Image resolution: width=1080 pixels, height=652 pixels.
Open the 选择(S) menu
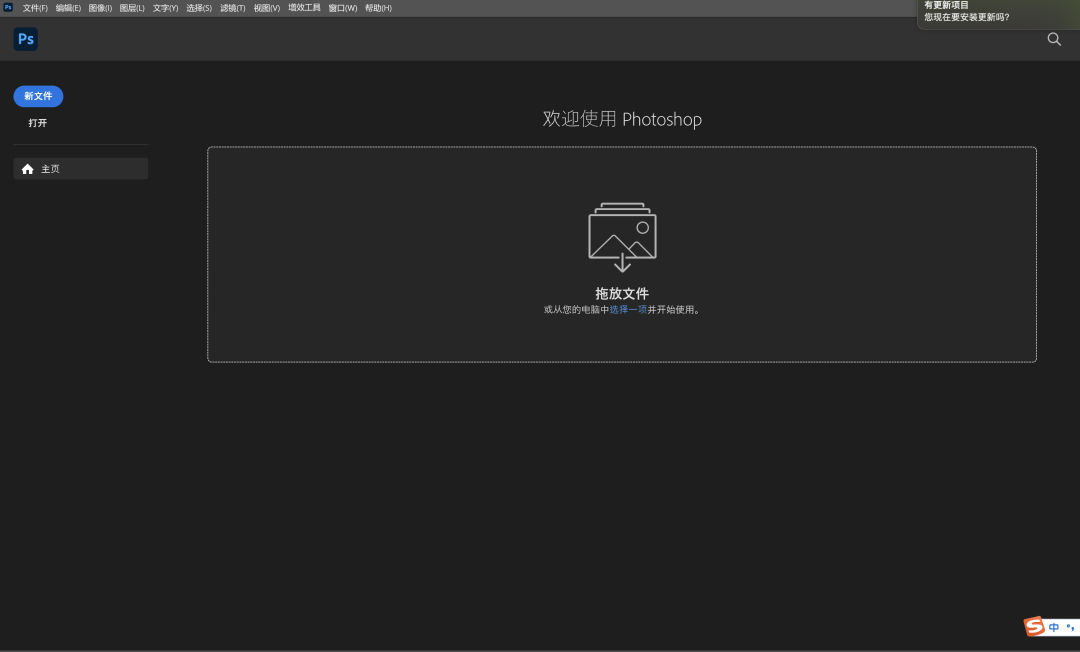pos(199,8)
